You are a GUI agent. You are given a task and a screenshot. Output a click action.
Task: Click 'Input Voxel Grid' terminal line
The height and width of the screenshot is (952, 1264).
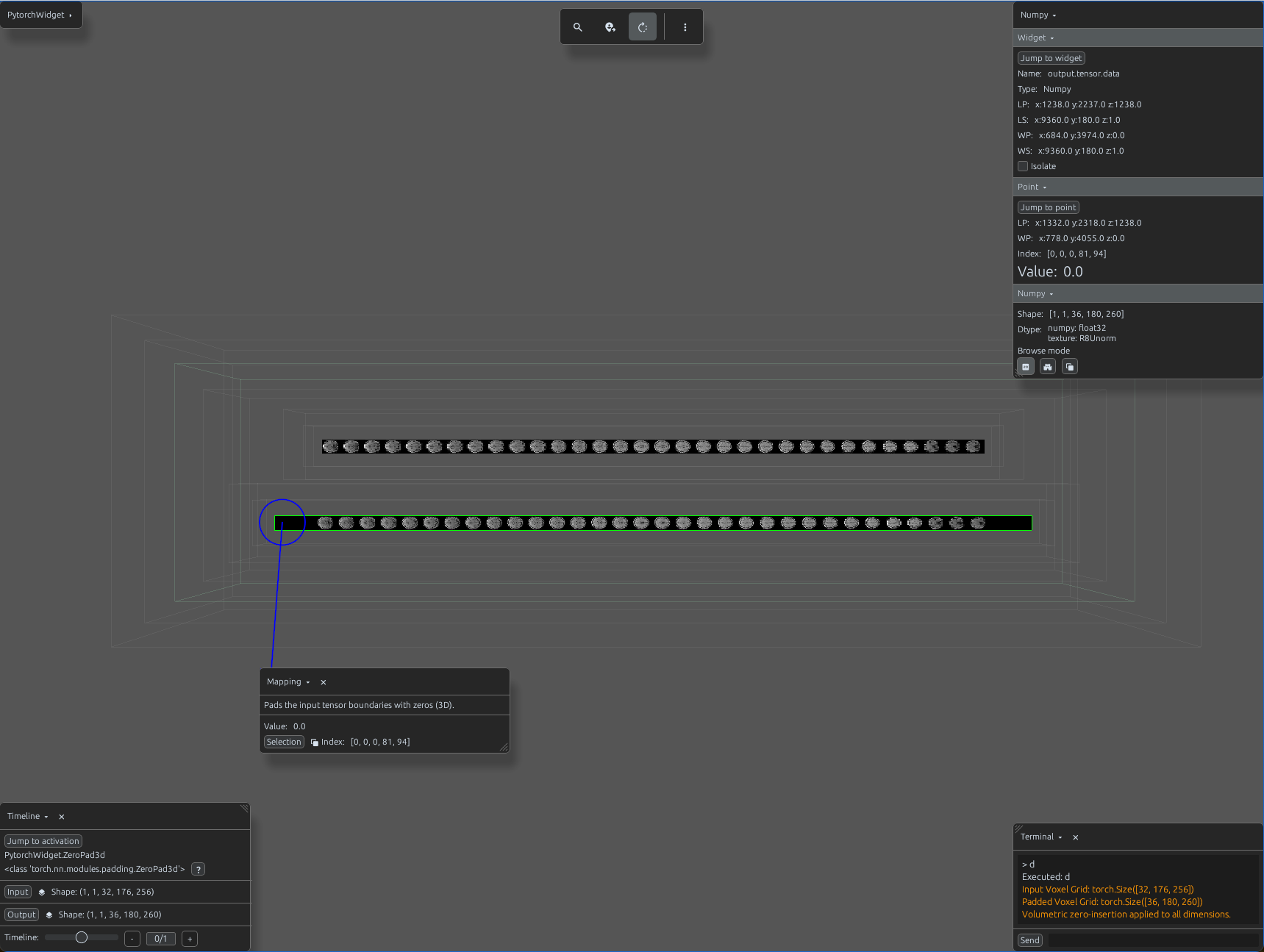click(x=1107, y=890)
